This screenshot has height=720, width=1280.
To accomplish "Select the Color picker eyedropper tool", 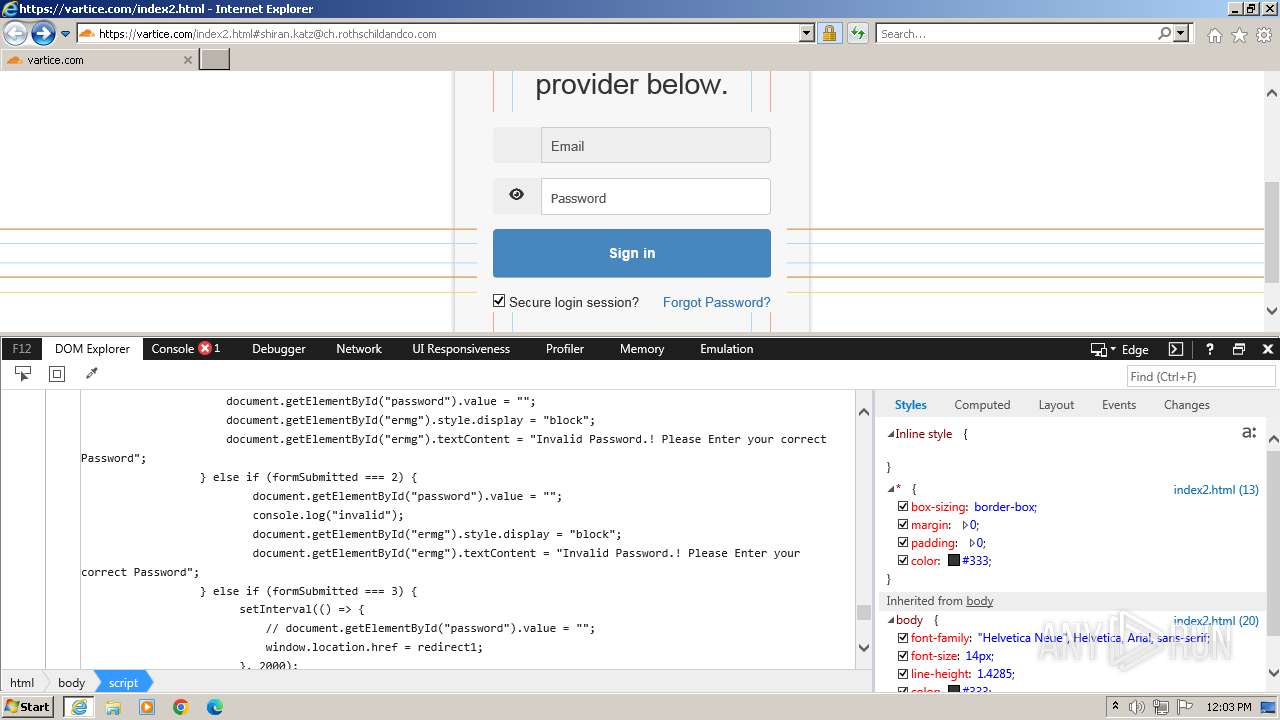I will click(x=91, y=373).
